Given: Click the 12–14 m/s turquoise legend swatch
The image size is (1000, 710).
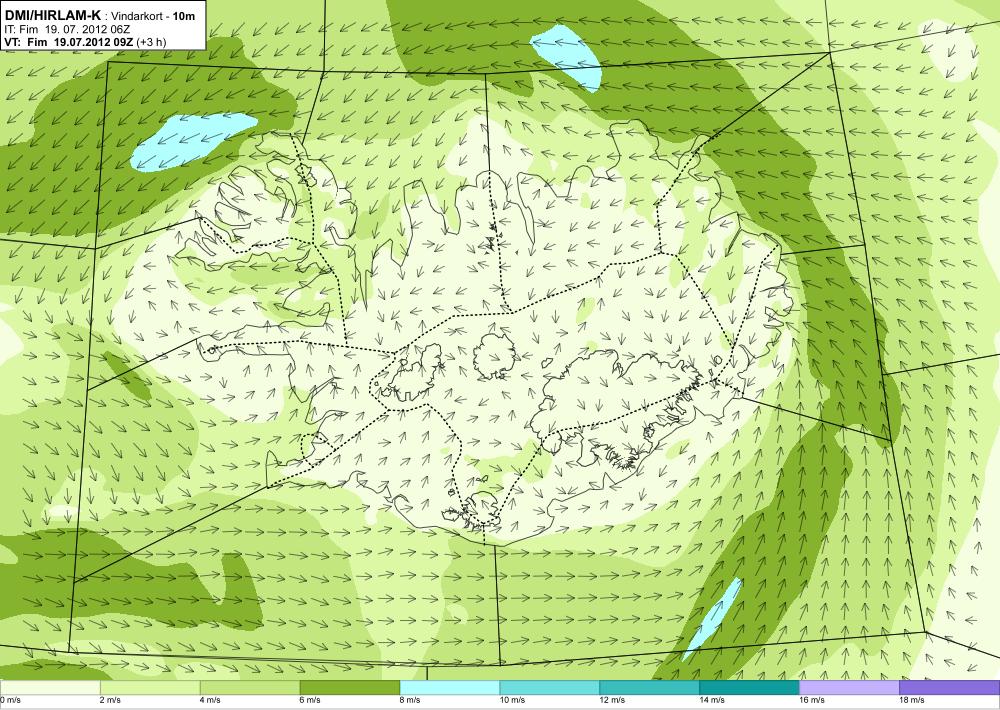Looking at the screenshot, I should tap(649, 688).
